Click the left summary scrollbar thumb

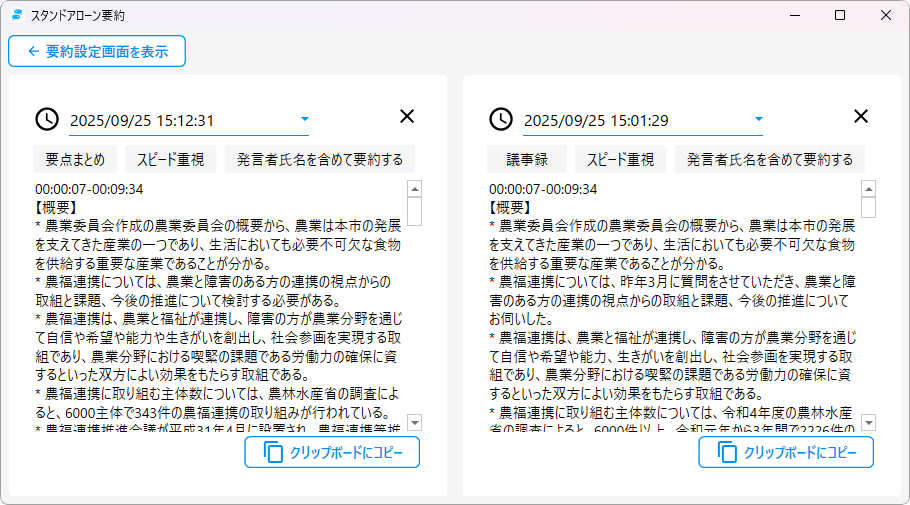click(414, 211)
